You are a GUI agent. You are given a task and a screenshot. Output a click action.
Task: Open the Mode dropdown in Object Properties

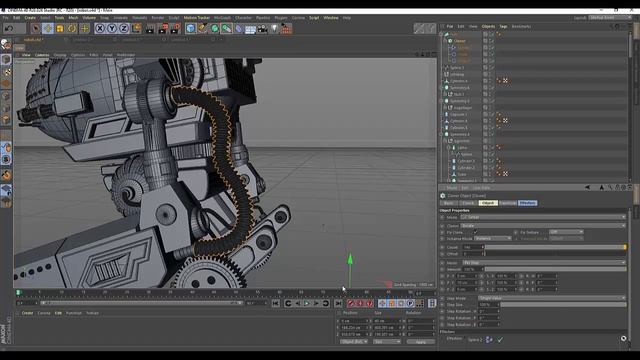[x=543, y=217]
